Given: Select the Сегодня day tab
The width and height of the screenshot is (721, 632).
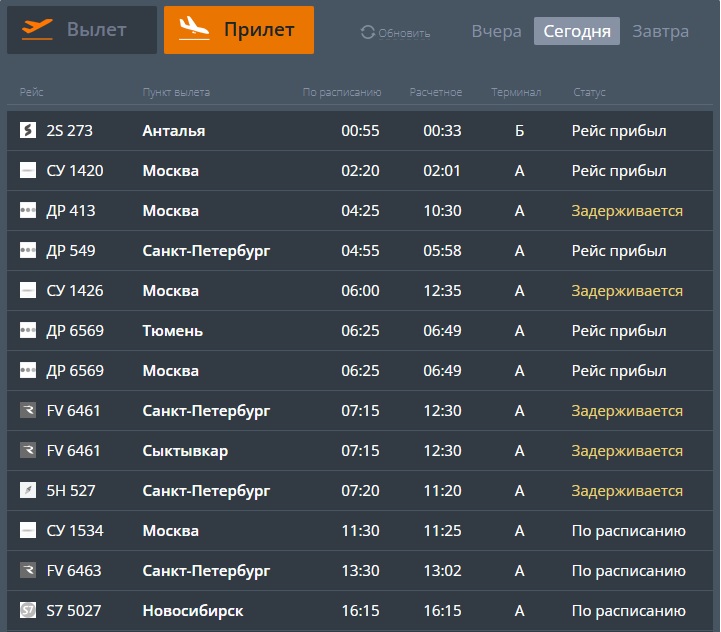Looking at the screenshot, I should click(x=577, y=31).
